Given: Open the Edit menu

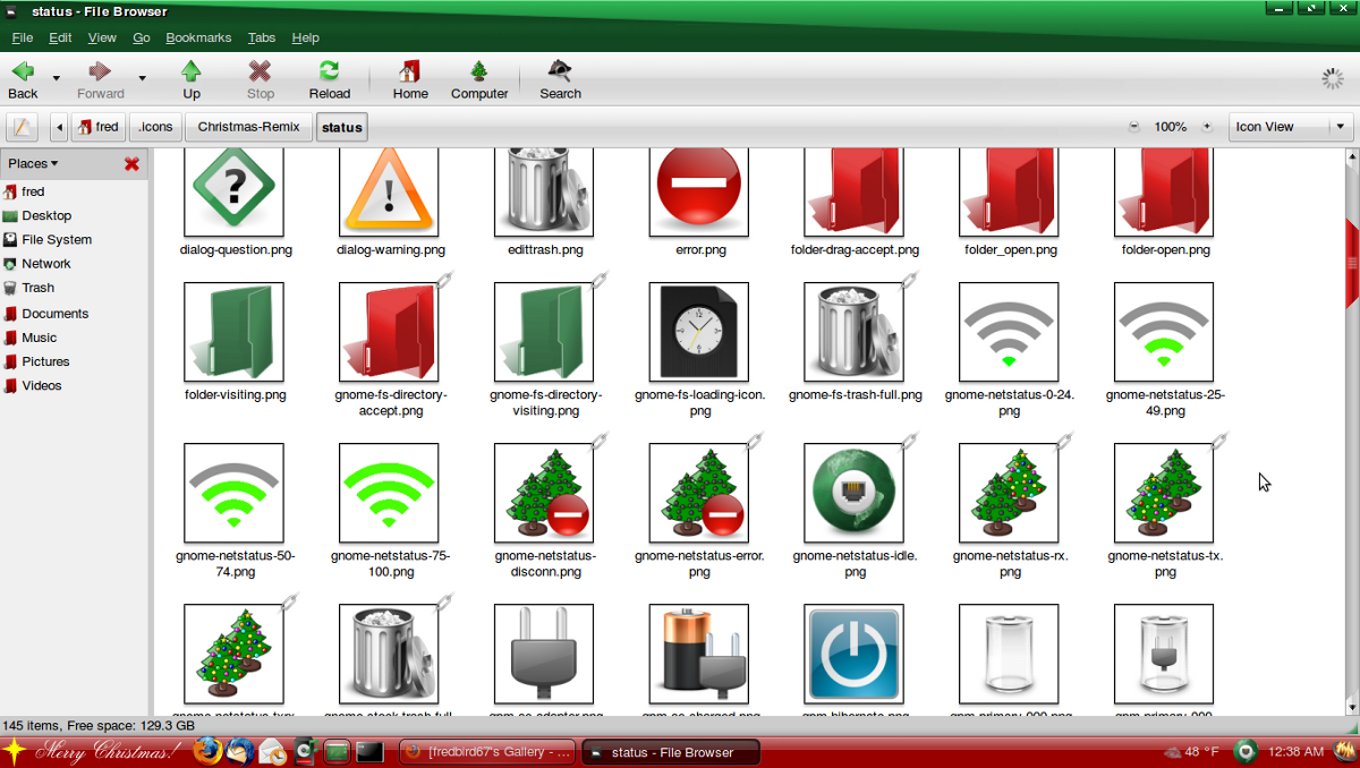Looking at the screenshot, I should [x=60, y=37].
